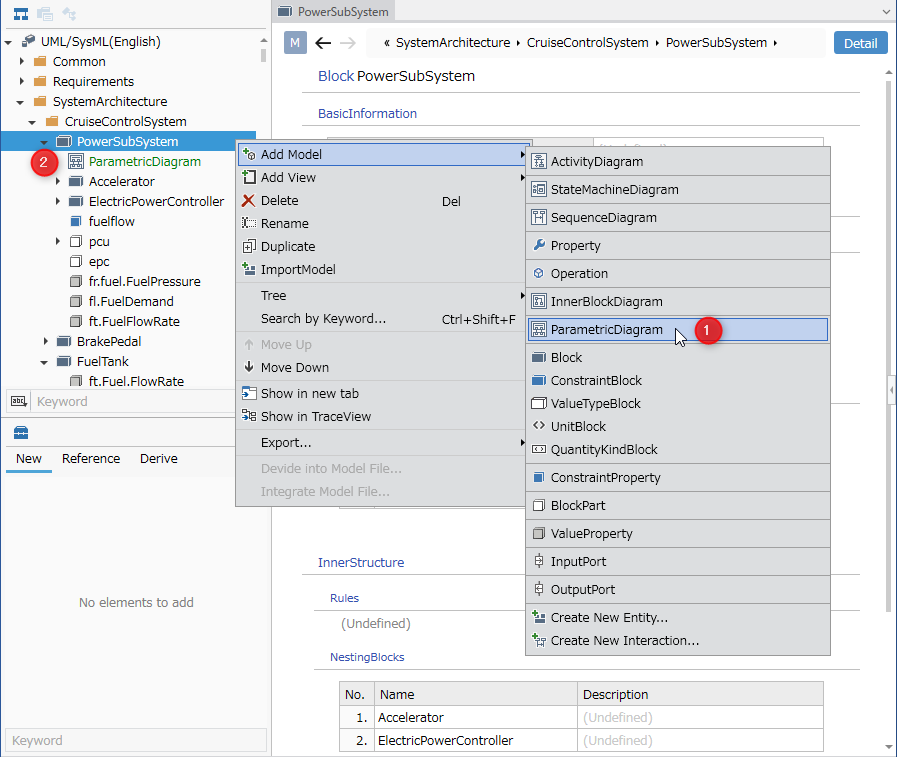The width and height of the screenshot is (897, 757).
Task: Click the Detail button
Action: pyautogui.click(x=860, y=43)
